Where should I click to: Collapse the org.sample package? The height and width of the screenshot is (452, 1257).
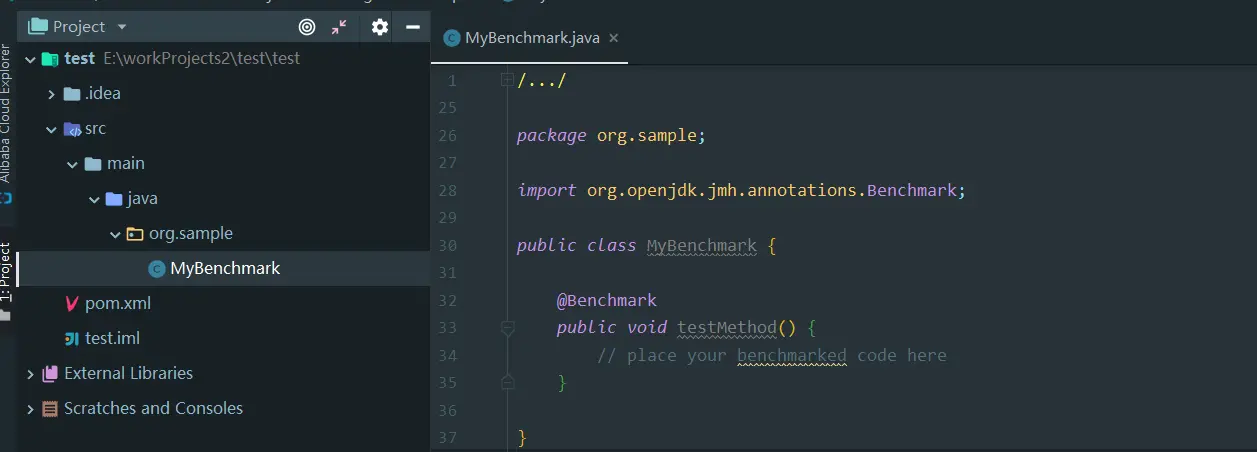(115, 234)
